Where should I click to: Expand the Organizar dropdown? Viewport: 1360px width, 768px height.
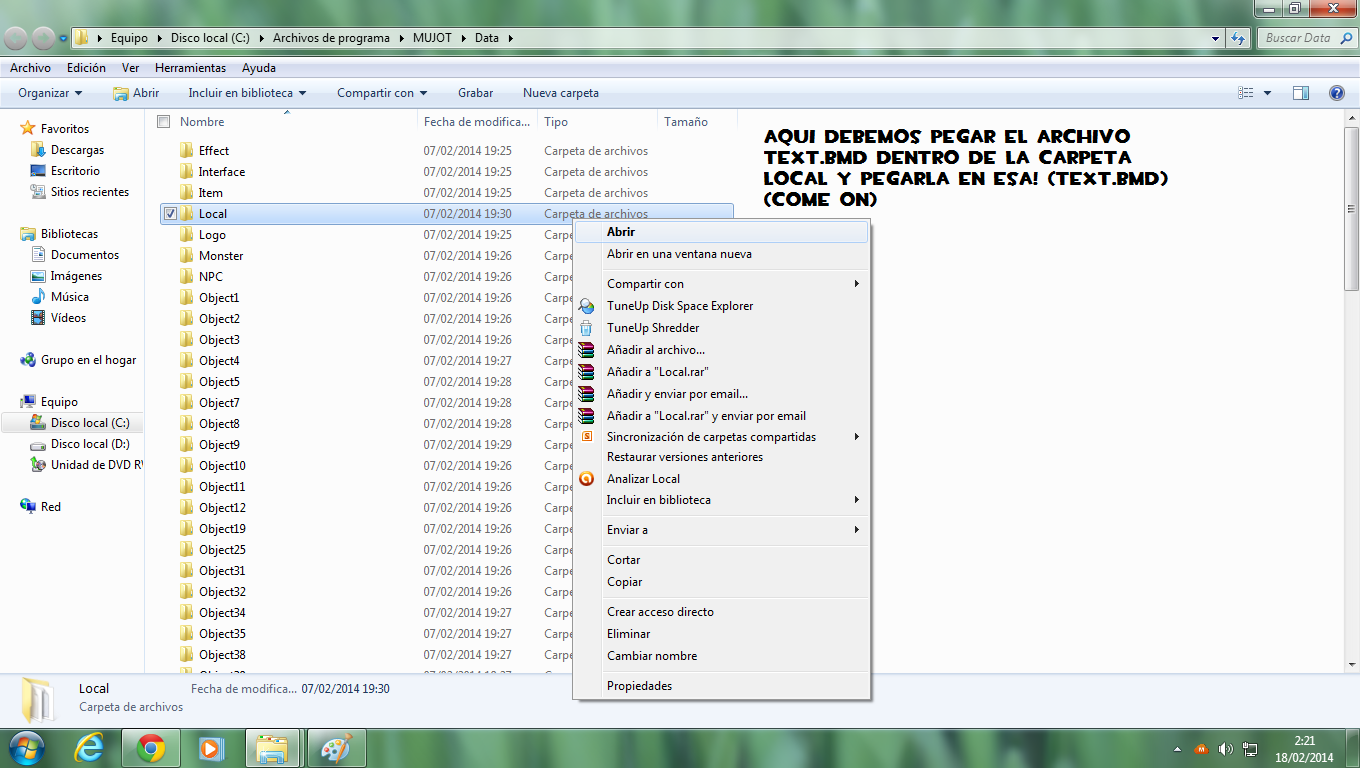(x=50, y=93)
